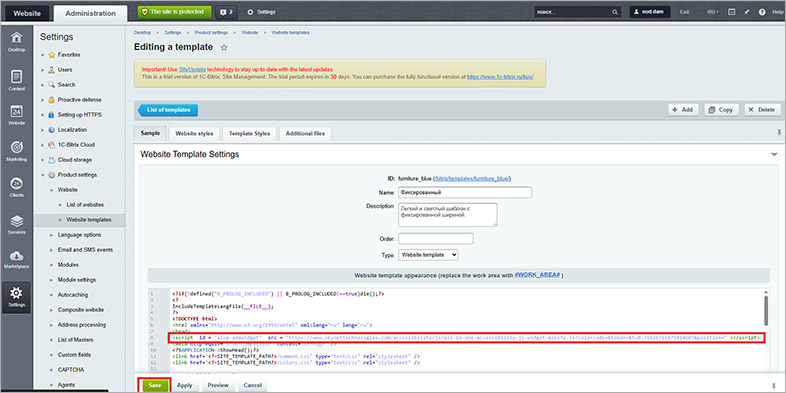Open the Content sidebar section

[17, 80]
